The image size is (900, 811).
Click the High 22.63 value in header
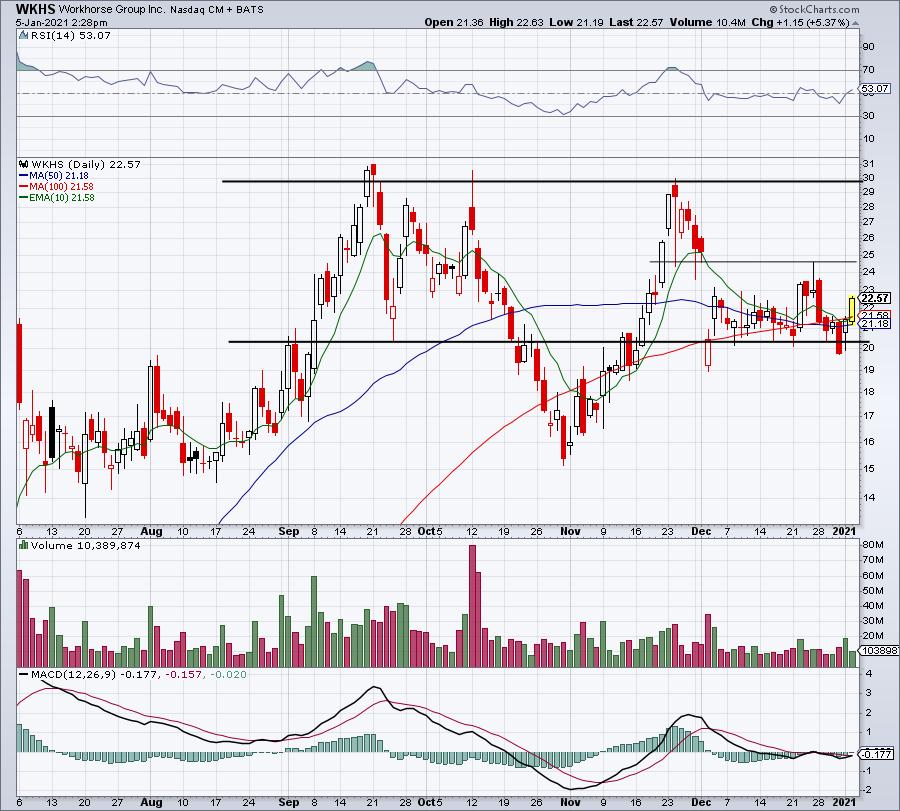pyautogui.click(x=516, y=22)
